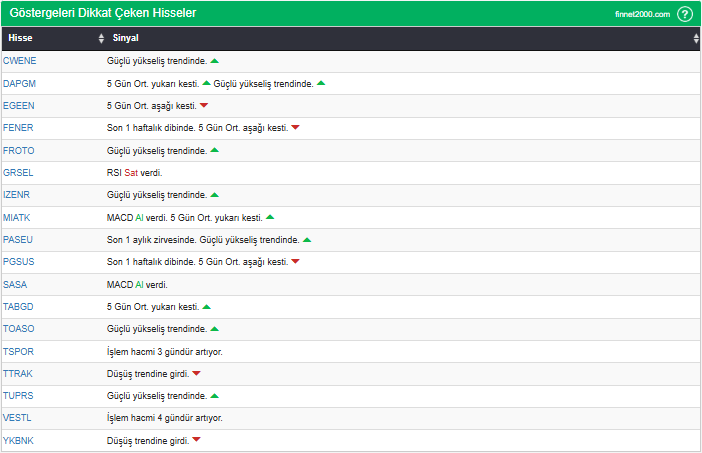Image resolution: width=702 pixels, height=453 pixels.
Task: Sort the table by Sinyal column arrows
Action: [696, 39]
